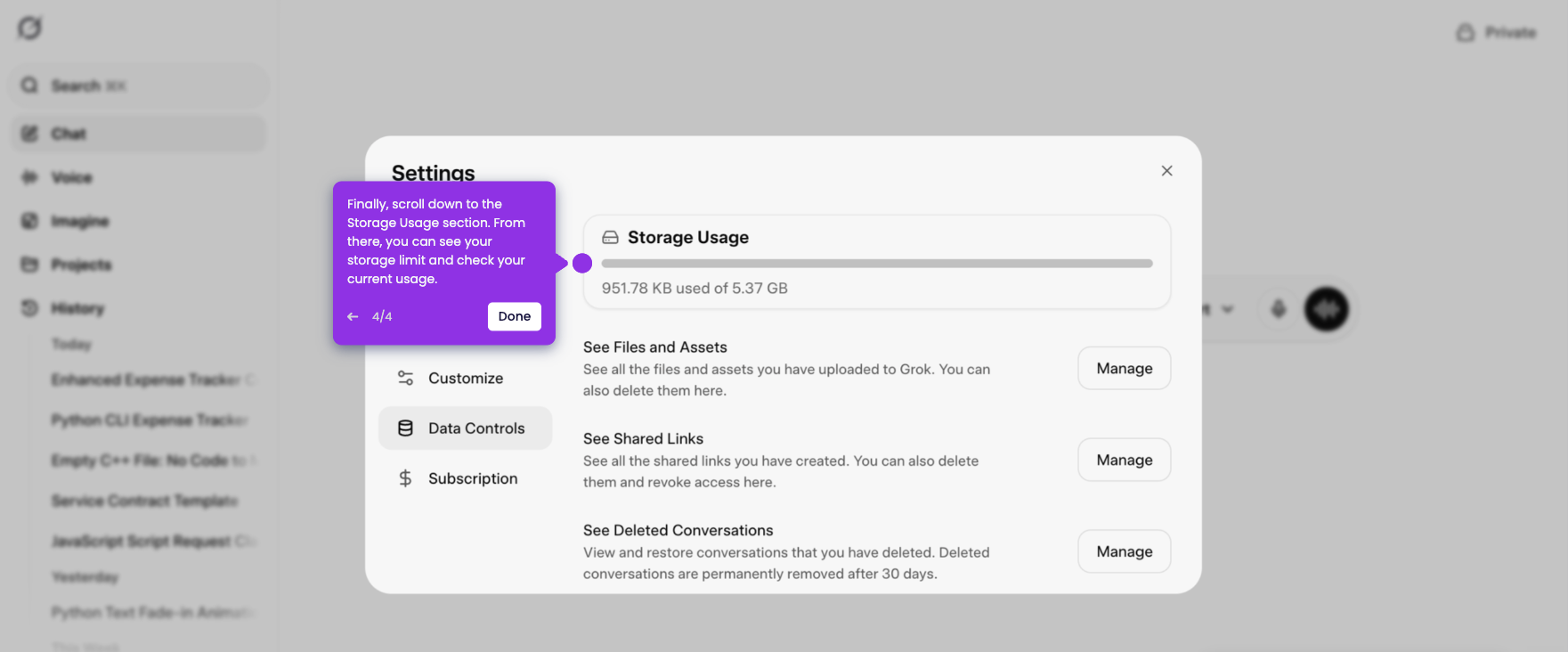Open the Python Text Fade-in Animation conversation
Image resolution: width=1568 pixels, height=652 pixels.
pos(153,612)
